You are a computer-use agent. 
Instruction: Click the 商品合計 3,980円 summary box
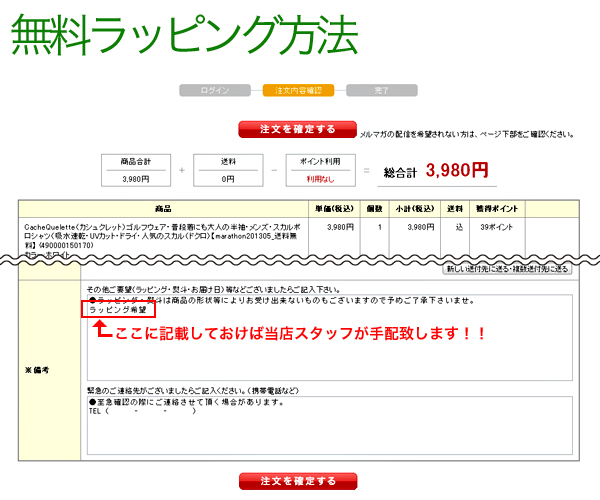140,171
